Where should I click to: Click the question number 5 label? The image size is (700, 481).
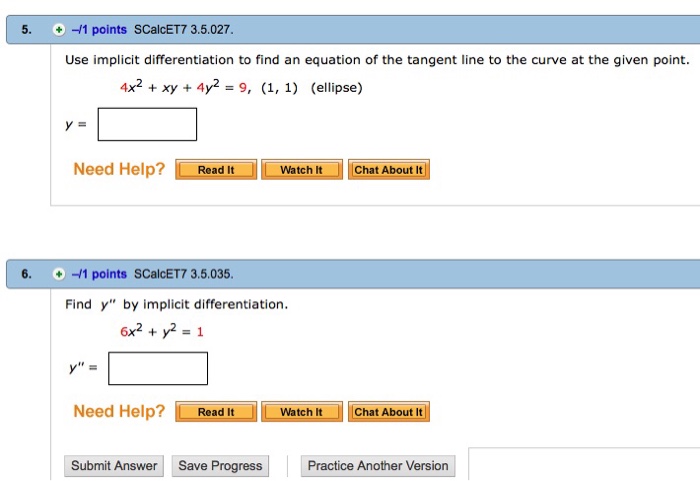click(26, 30)
